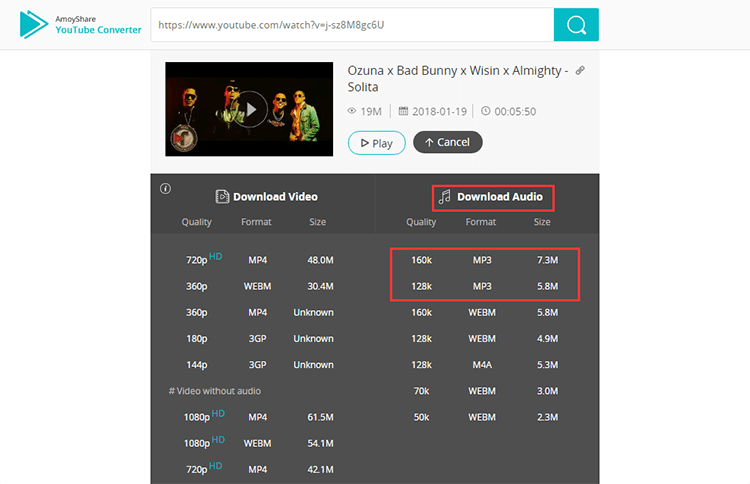Download 1080p HD WEBM 54.1M video

click(260, 443)
